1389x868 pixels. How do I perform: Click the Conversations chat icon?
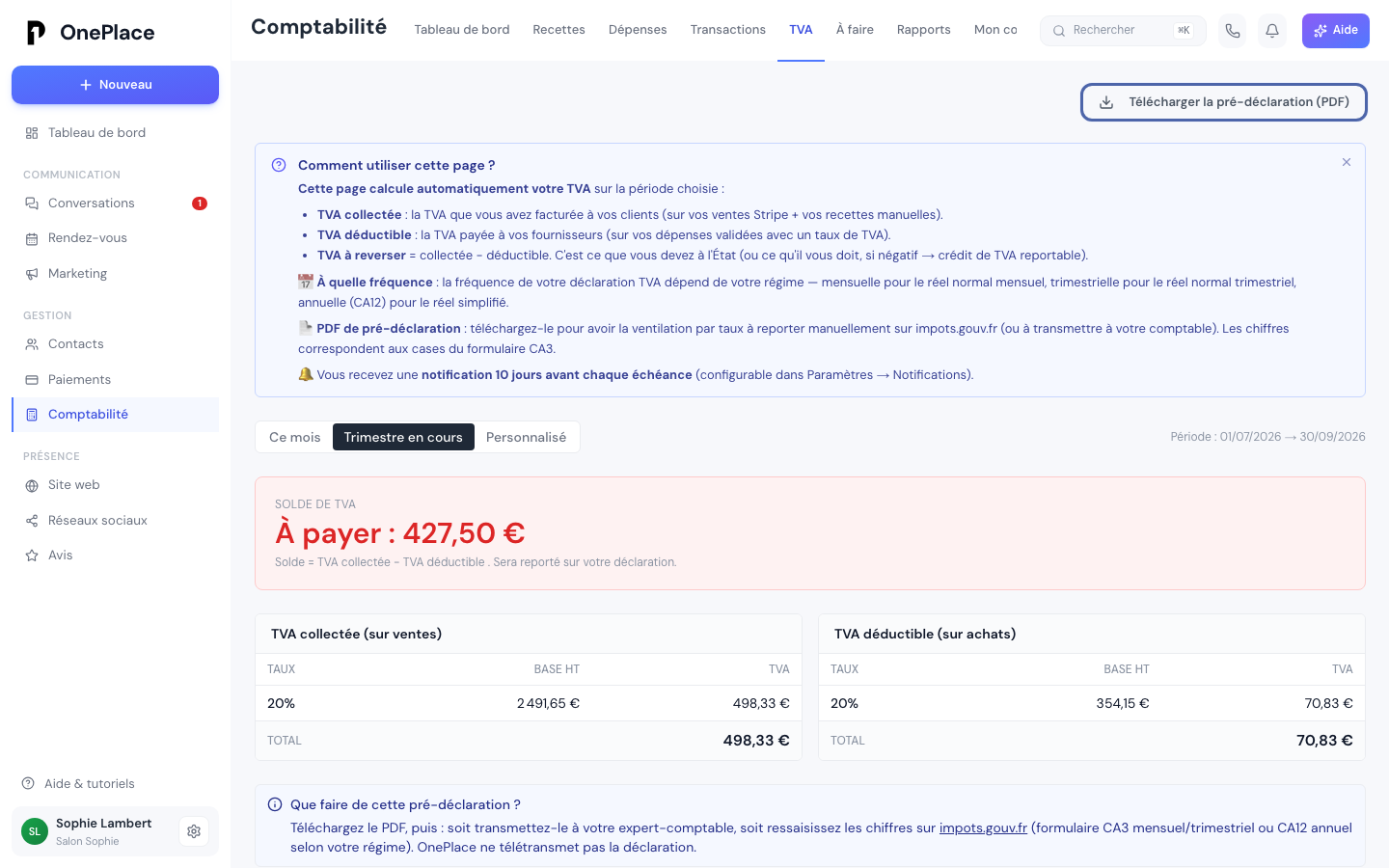coord(32,203)
